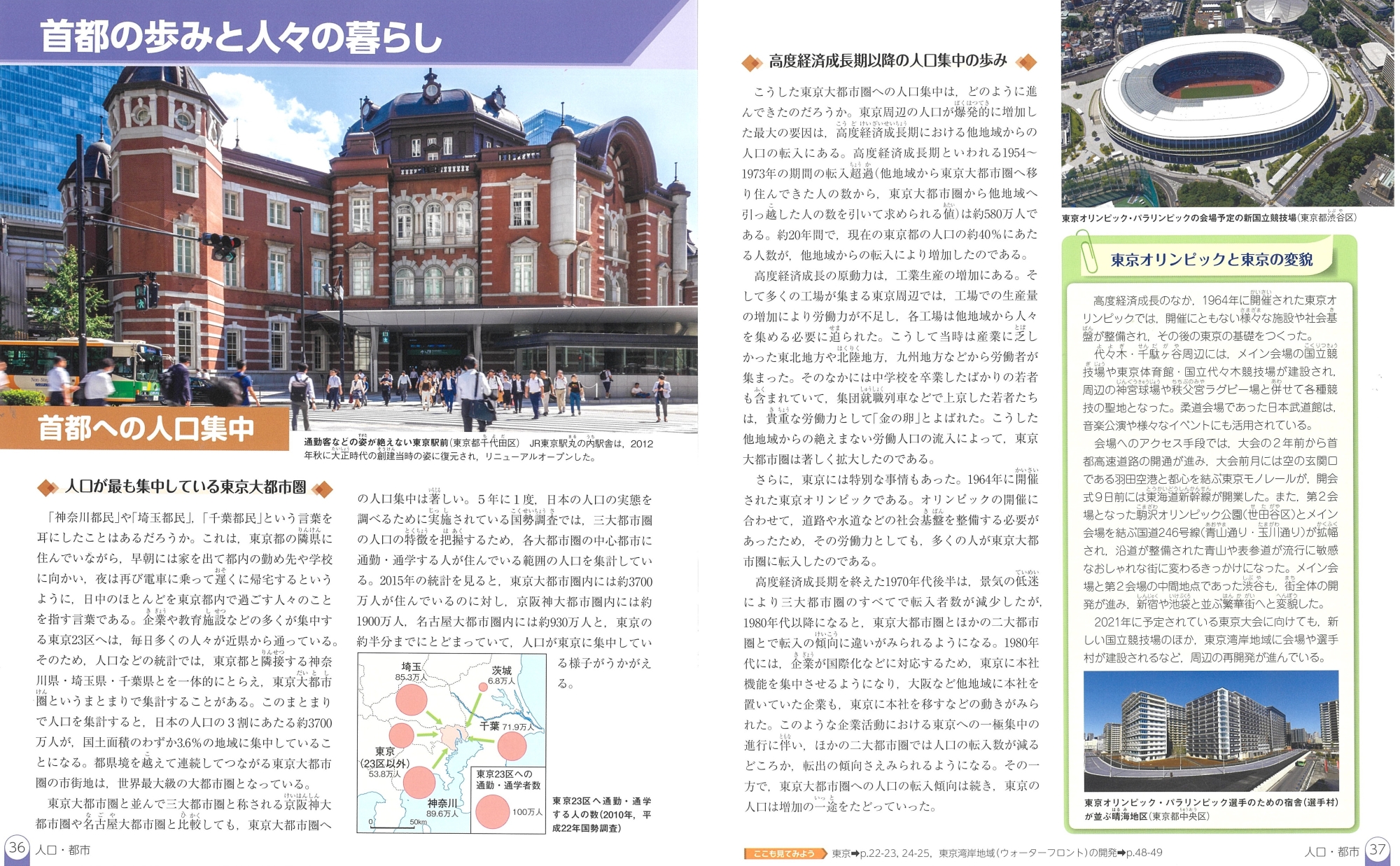Click the 埼玉 85.3万人 label on the map
Viewport: 1400px width, 866px height.
(x=412, y=672)
